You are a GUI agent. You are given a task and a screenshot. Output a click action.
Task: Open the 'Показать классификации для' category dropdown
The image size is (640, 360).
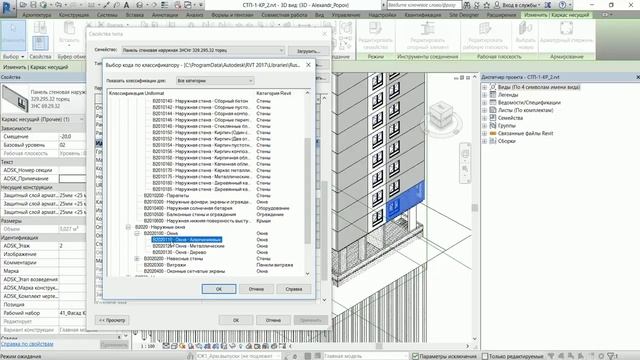coord(215,81)
